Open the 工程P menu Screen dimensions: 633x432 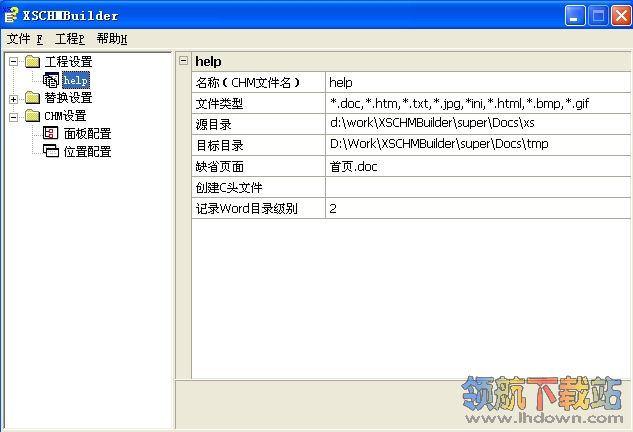70,39
